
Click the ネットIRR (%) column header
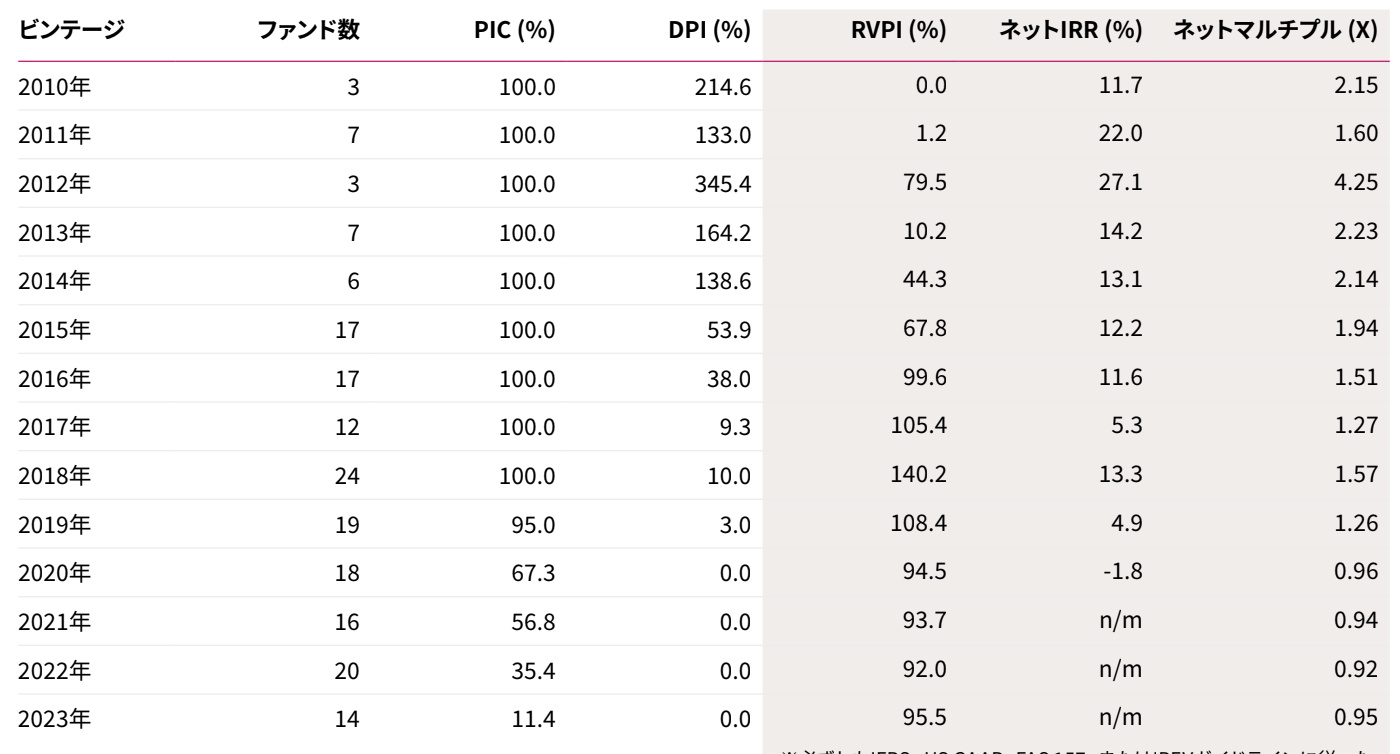[1072, 30]
